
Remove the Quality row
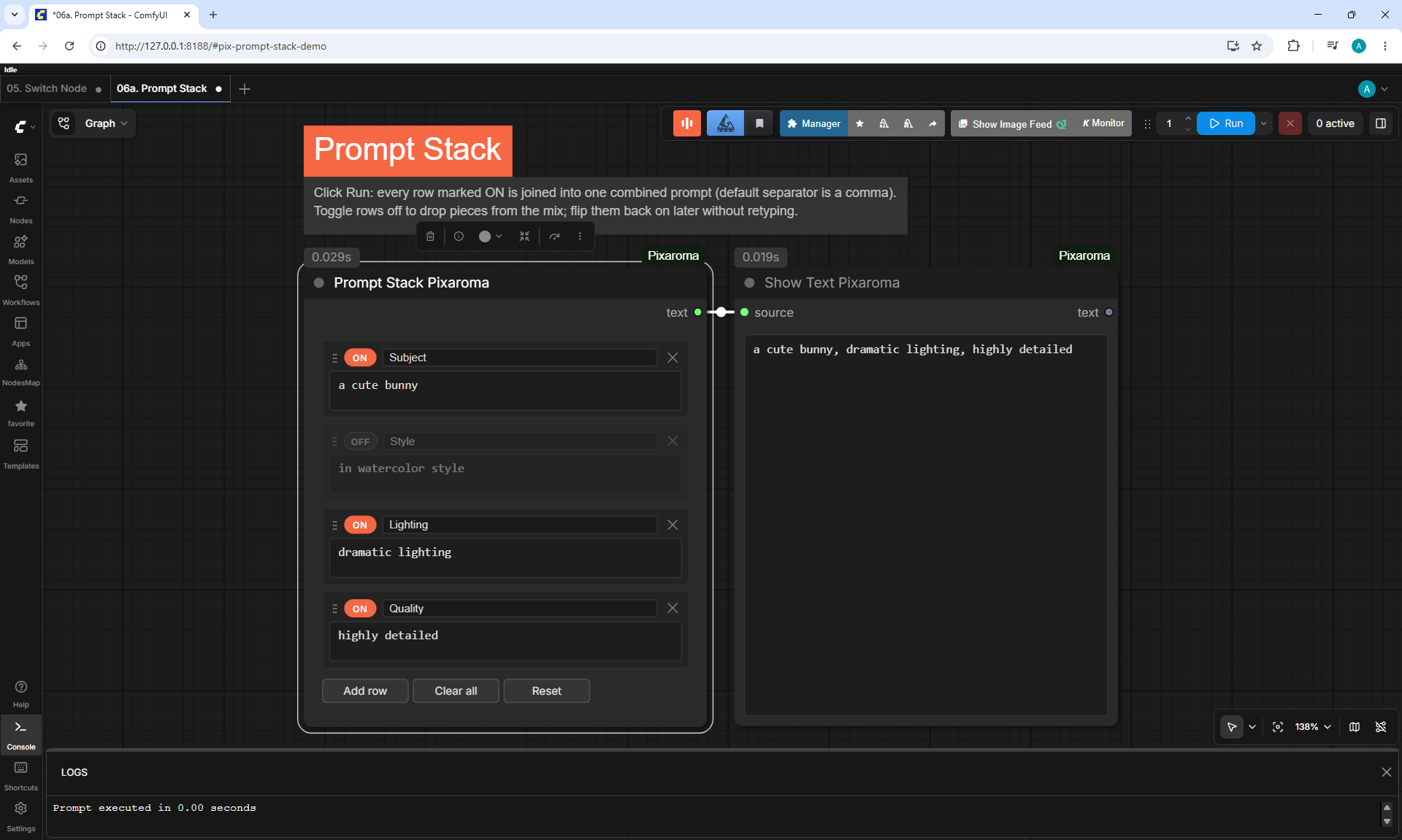[673, 608]
